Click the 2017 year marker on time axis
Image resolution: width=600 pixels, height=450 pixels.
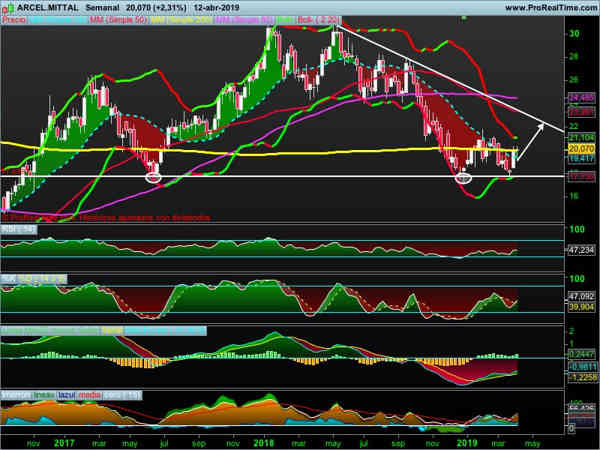click(64, 443)
